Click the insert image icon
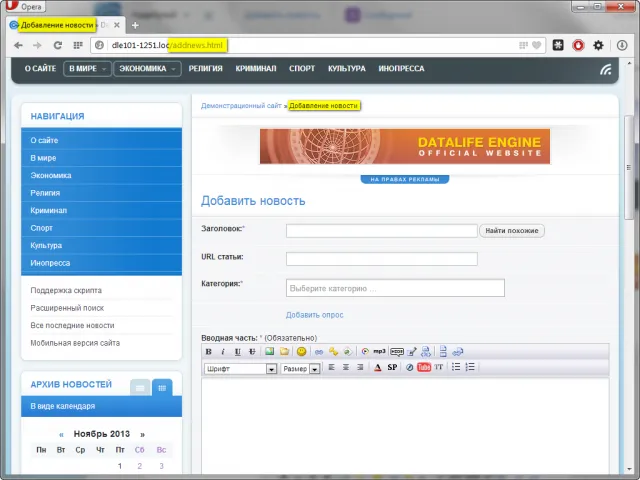Image resolution: width=640 pixels, height=480 pixels. (x=269, y=351)
